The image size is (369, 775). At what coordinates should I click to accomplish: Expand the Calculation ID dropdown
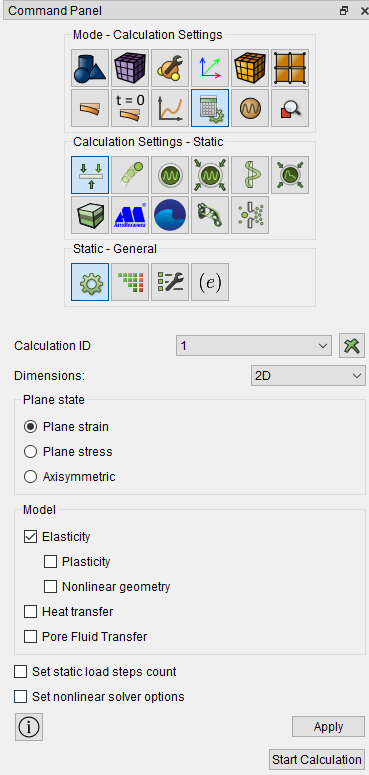pyautogui.click(x=253, y=345)
